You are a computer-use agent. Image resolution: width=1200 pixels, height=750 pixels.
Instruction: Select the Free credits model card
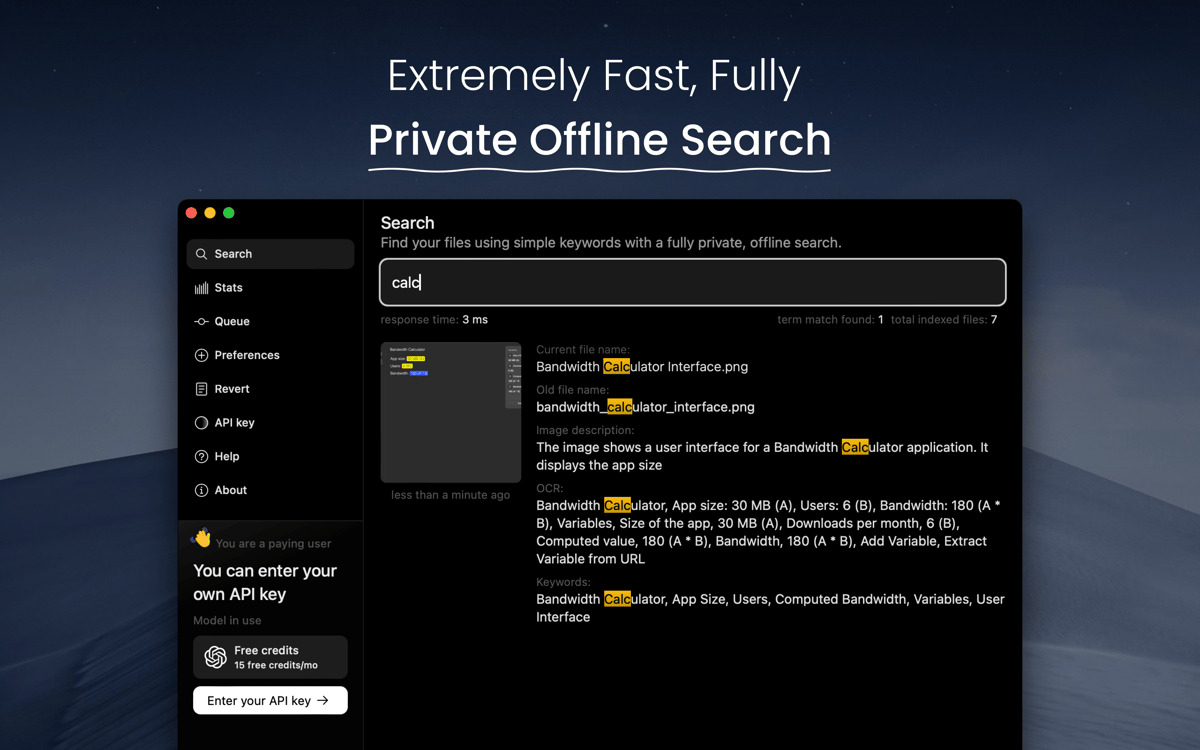pyautogui.click(x=270, y=657)
